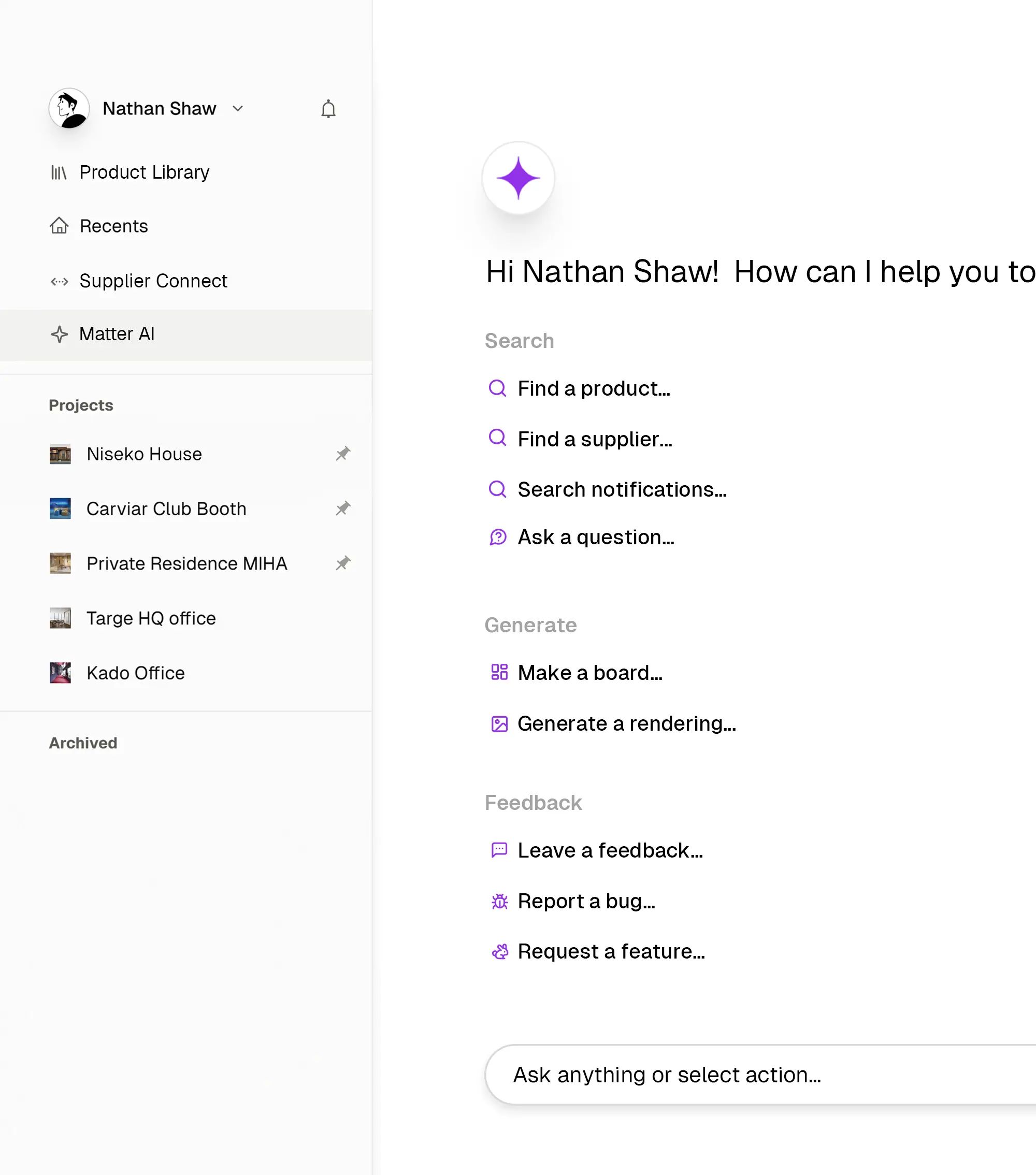Collapse the Projects section header
This screenshot has height=1175, width=1036.
(x=80, y=405)
